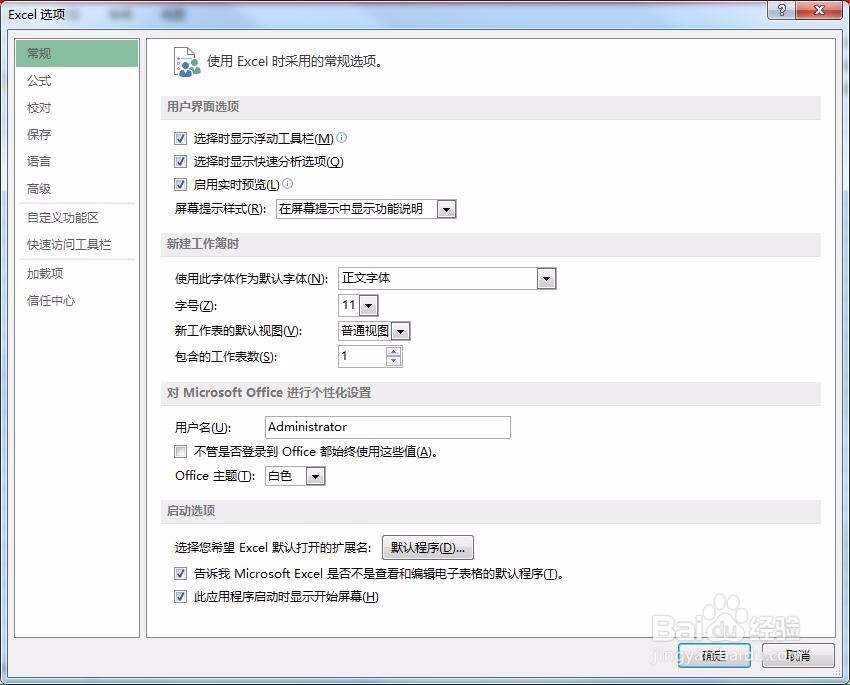The height and width of the screenshot is (685, 850).
Task: Open the 语言 category
Action: 77,161
